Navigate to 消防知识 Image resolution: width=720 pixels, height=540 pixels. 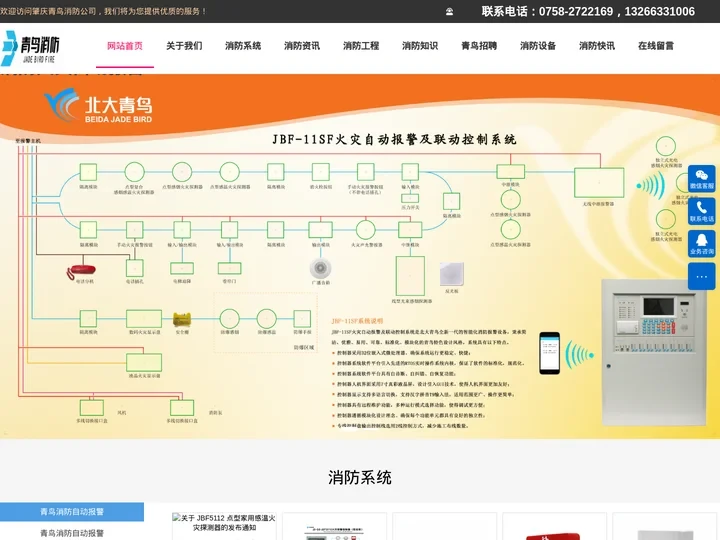pyautogui.click(x=420, y=46)
